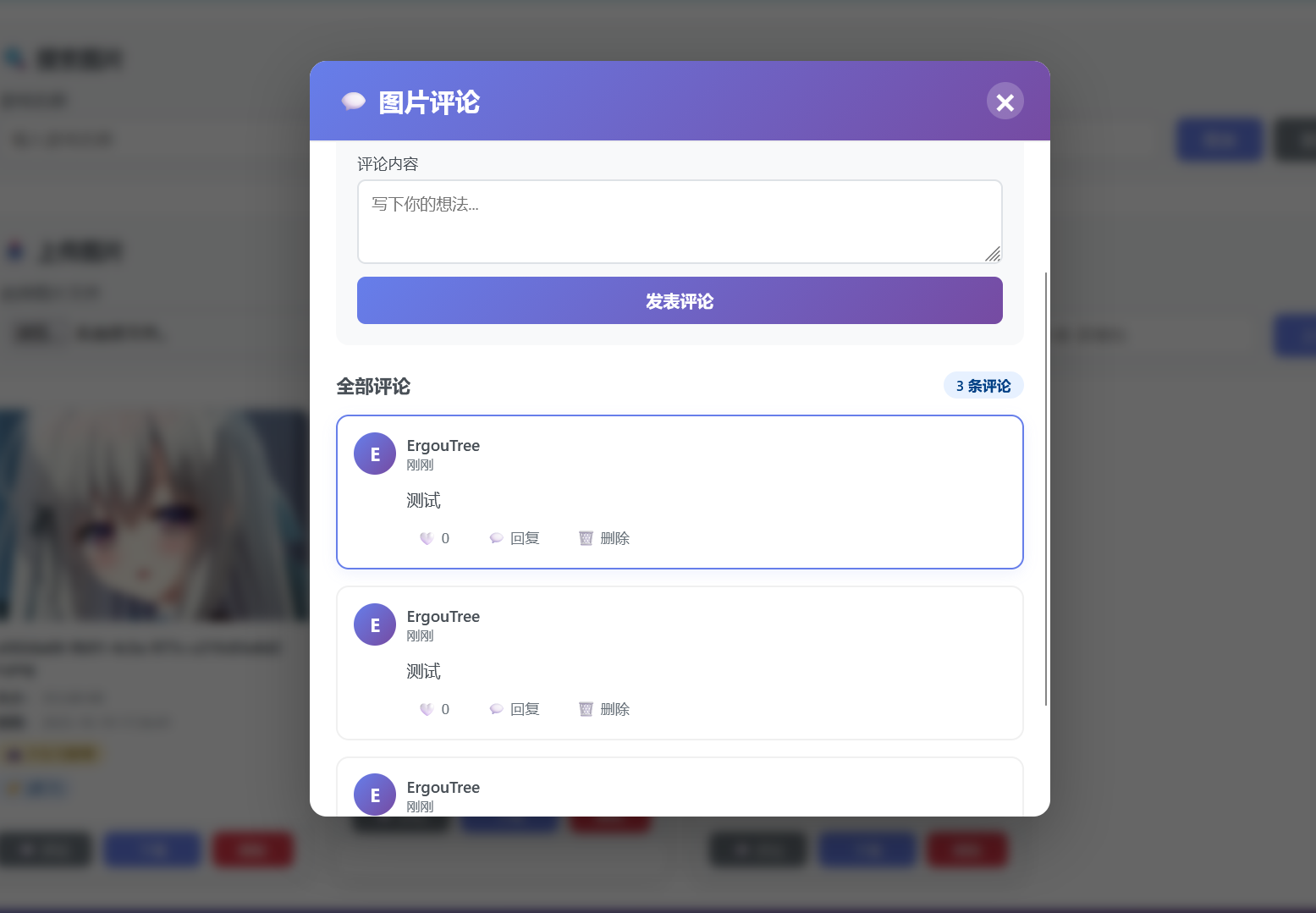
Task: Click the E avatar of the first comment
Action: point(375,454)
